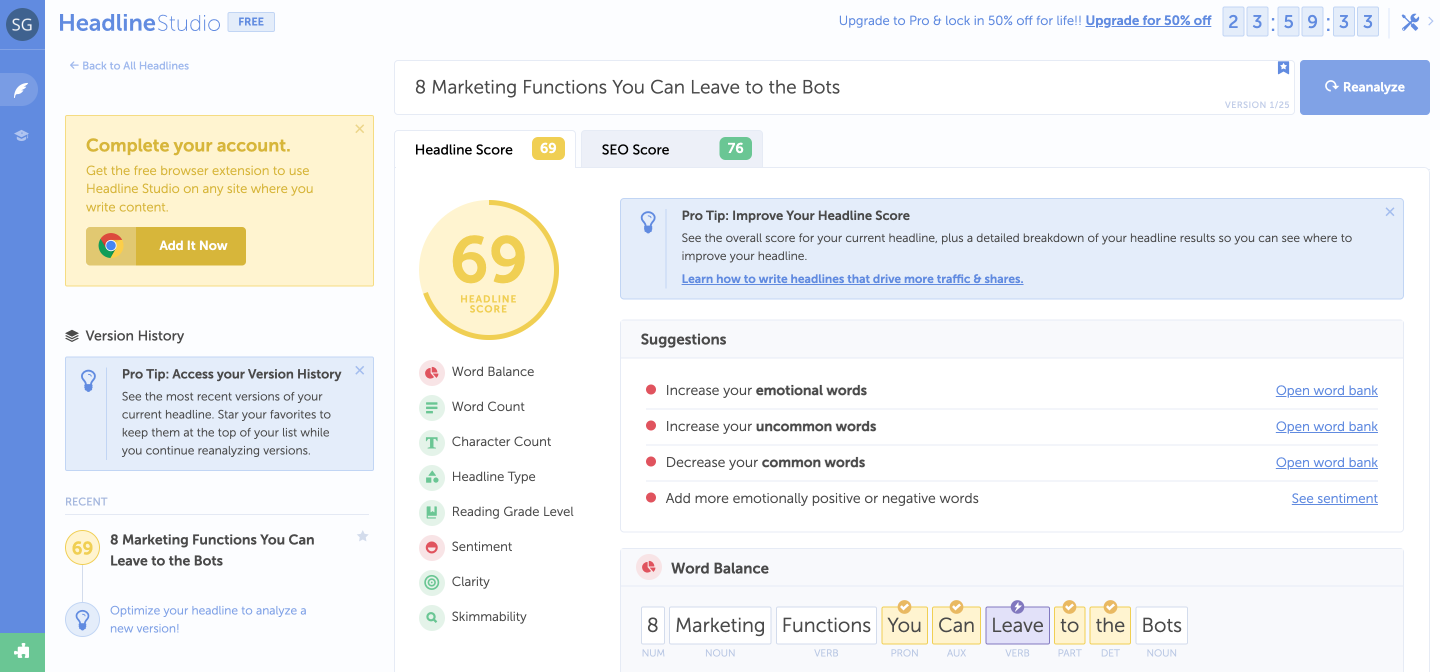Open word bank for emotional words
The image size is (1440, 672).
[x=1327, y=391]
